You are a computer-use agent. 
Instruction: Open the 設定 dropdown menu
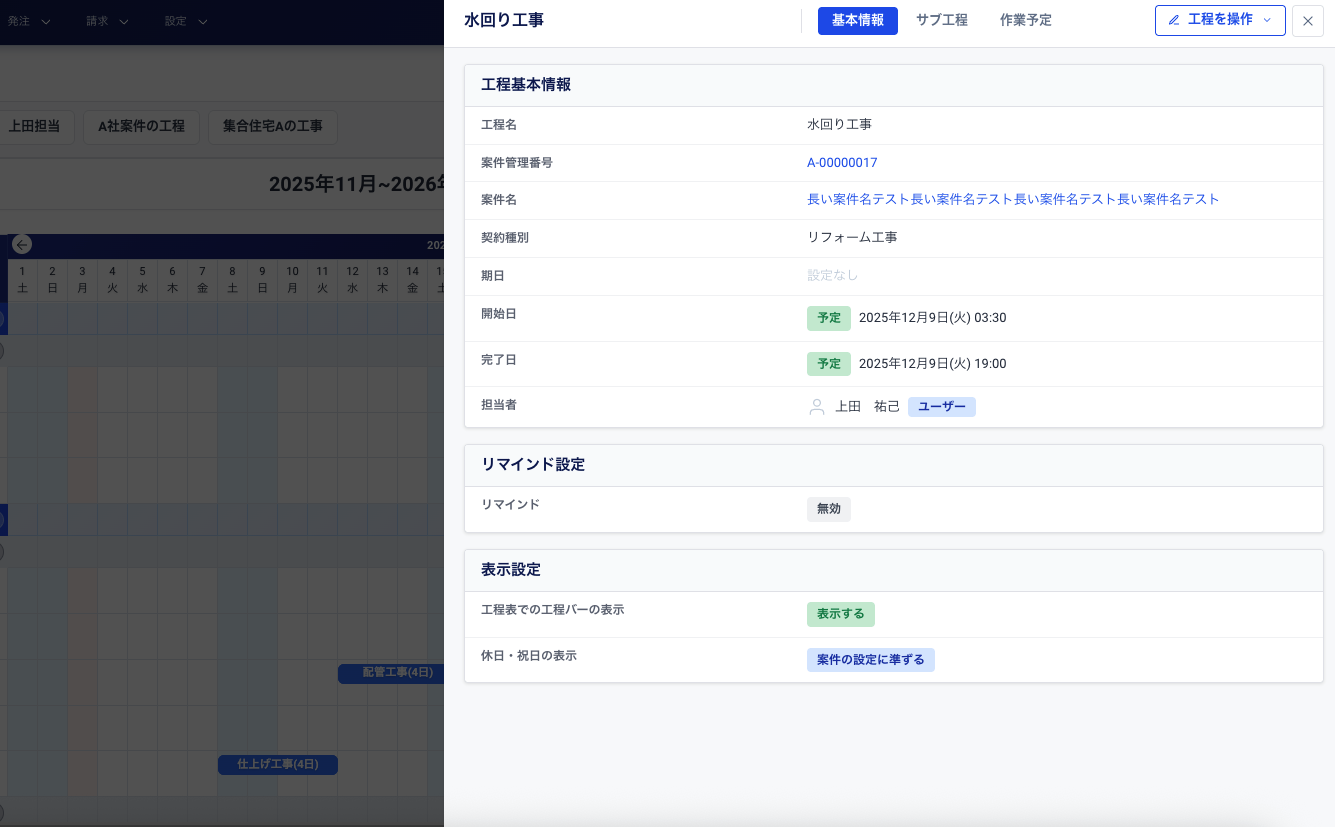tap(186, 21)
